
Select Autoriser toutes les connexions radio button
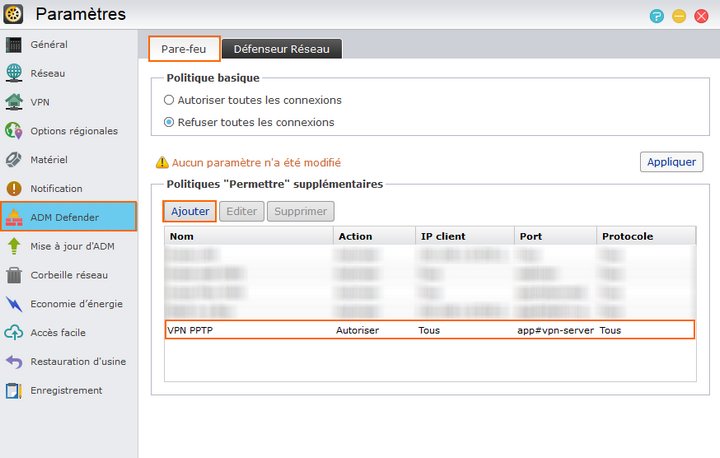(169, 100)
